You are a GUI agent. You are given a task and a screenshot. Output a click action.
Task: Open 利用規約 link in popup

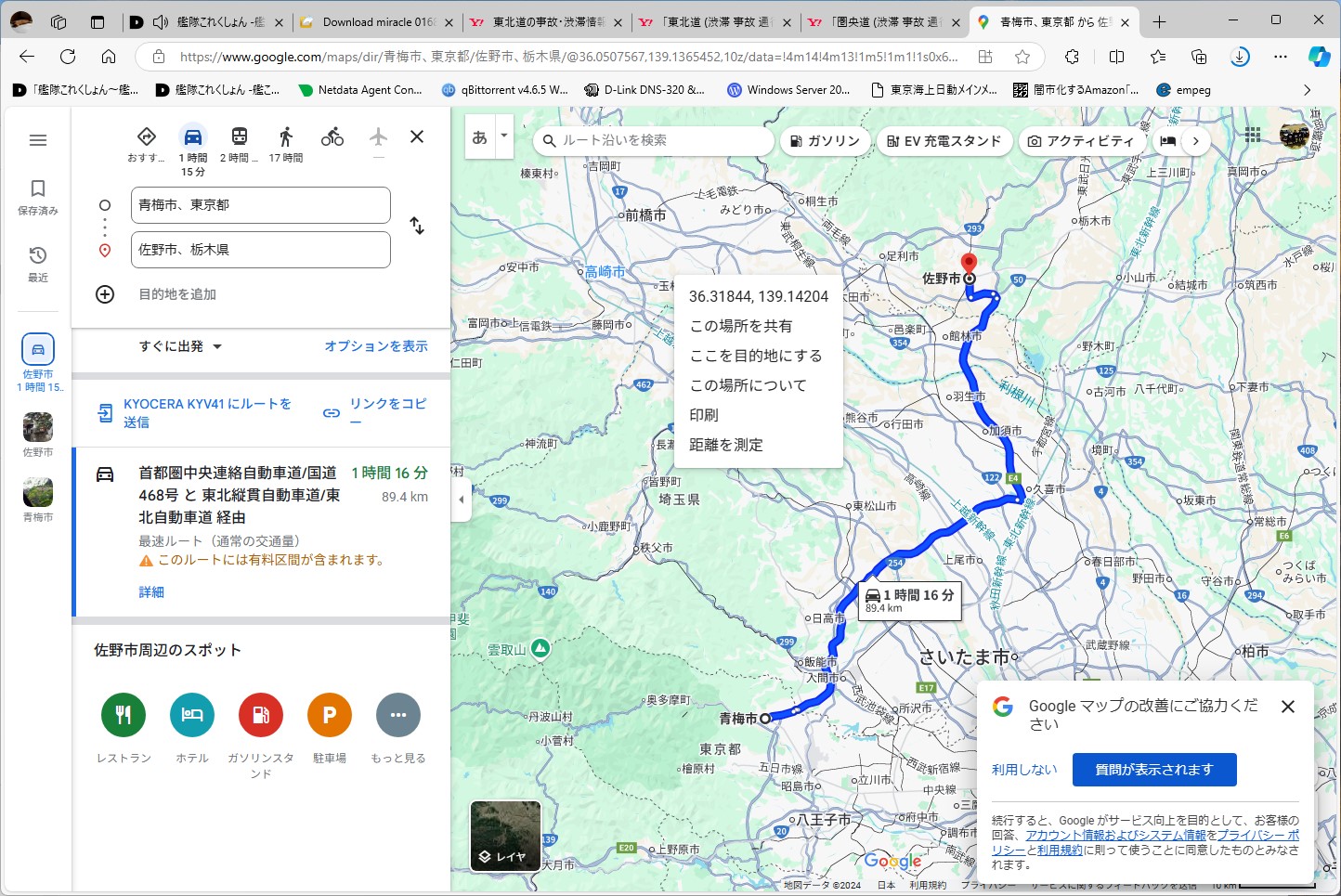pyautogui.click(x=1060, y=850)
